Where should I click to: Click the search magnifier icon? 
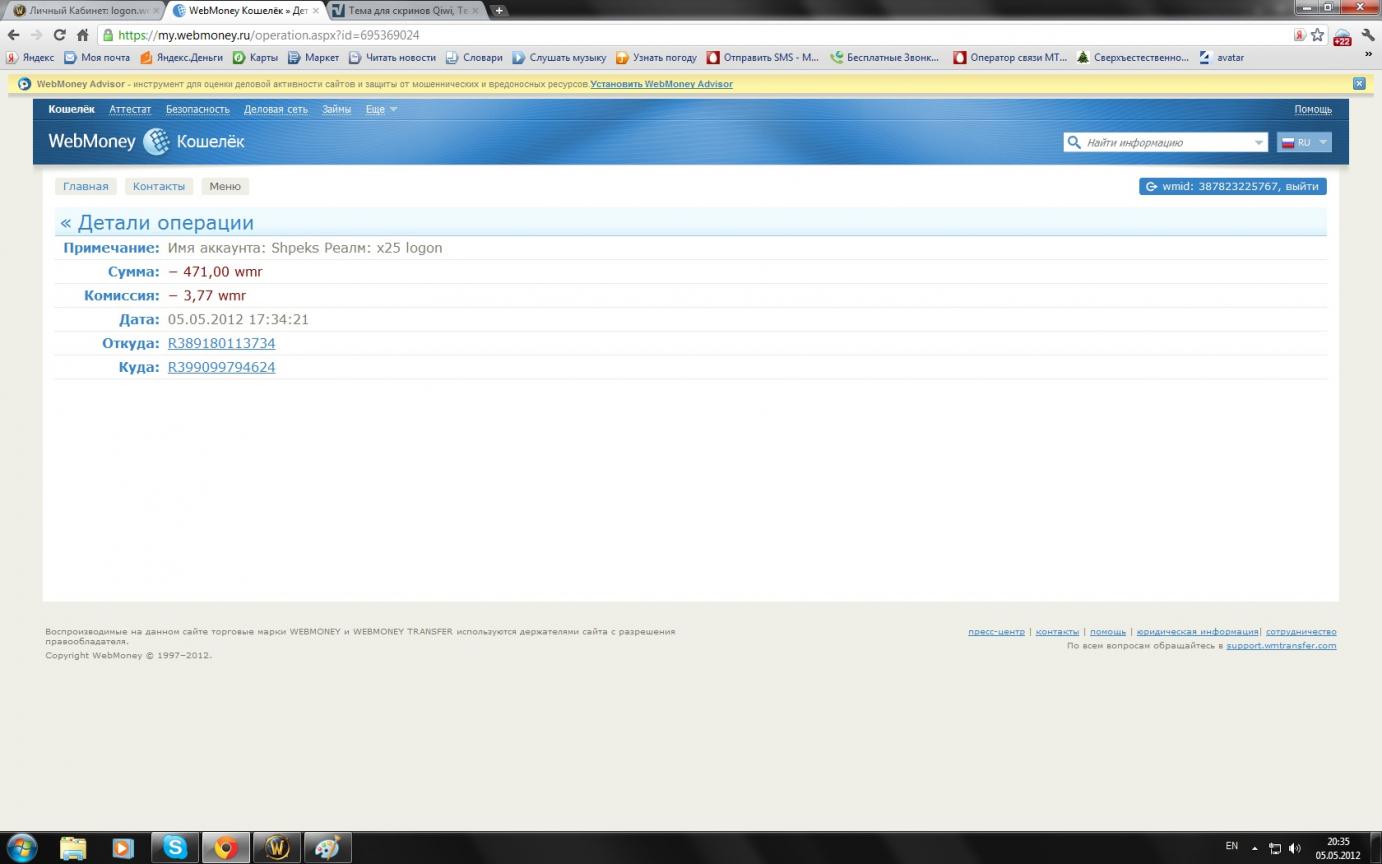(x=1075, y=143)
